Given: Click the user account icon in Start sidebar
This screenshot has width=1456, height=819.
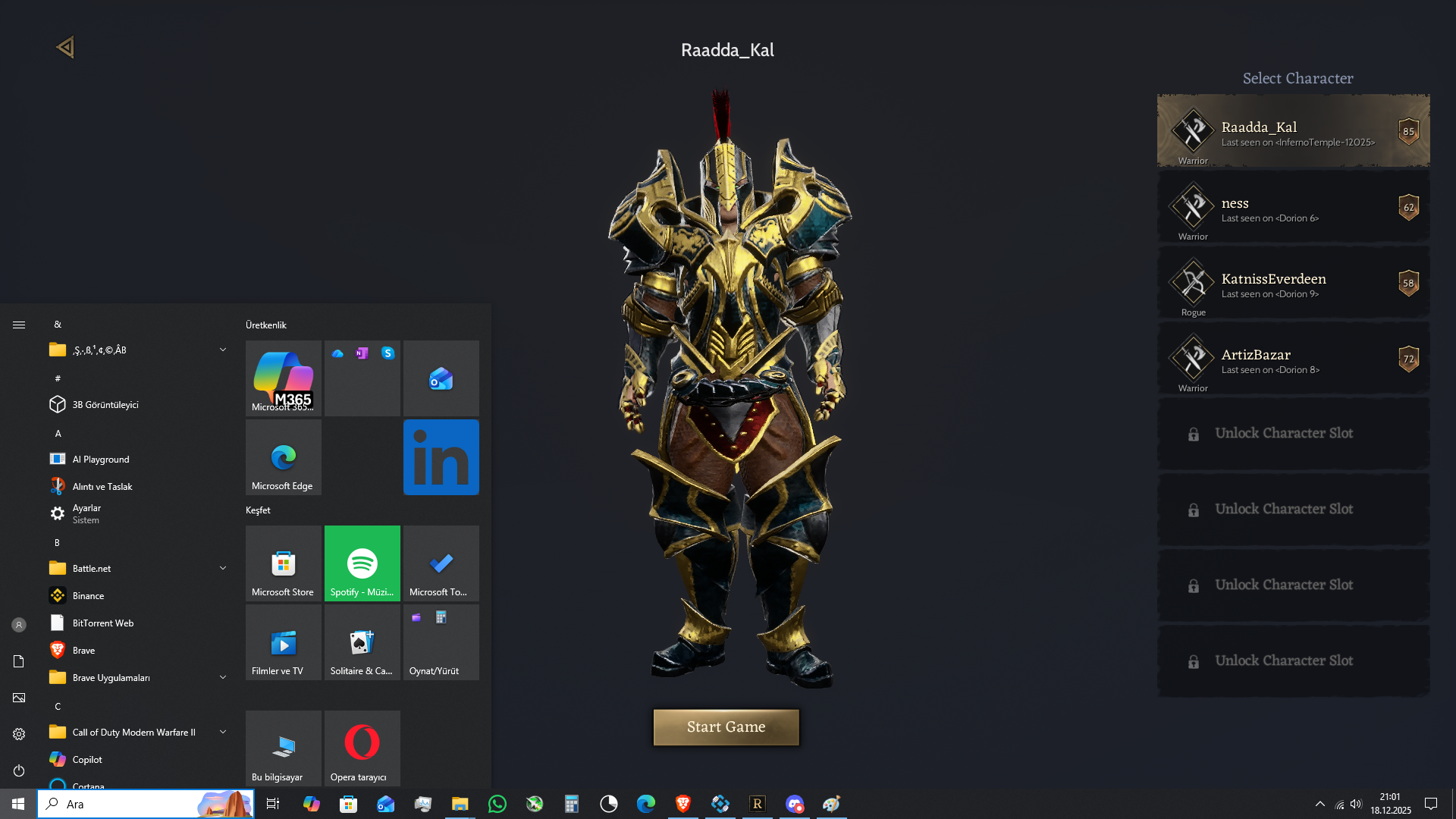Looking at the screenshot, I should tap(19, 625).
